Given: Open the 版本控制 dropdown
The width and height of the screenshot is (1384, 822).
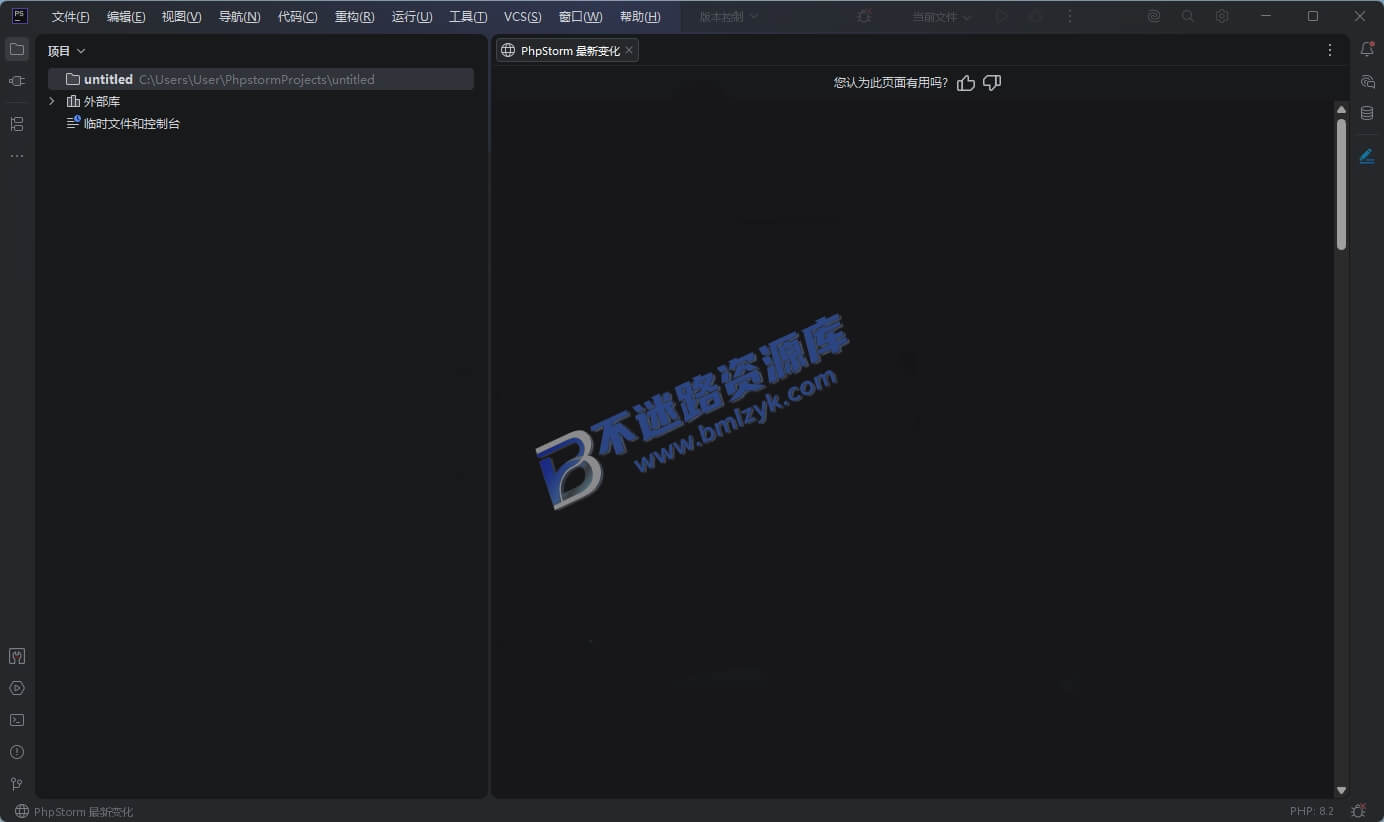Looking at the screenshot, I should coord(729,17).
